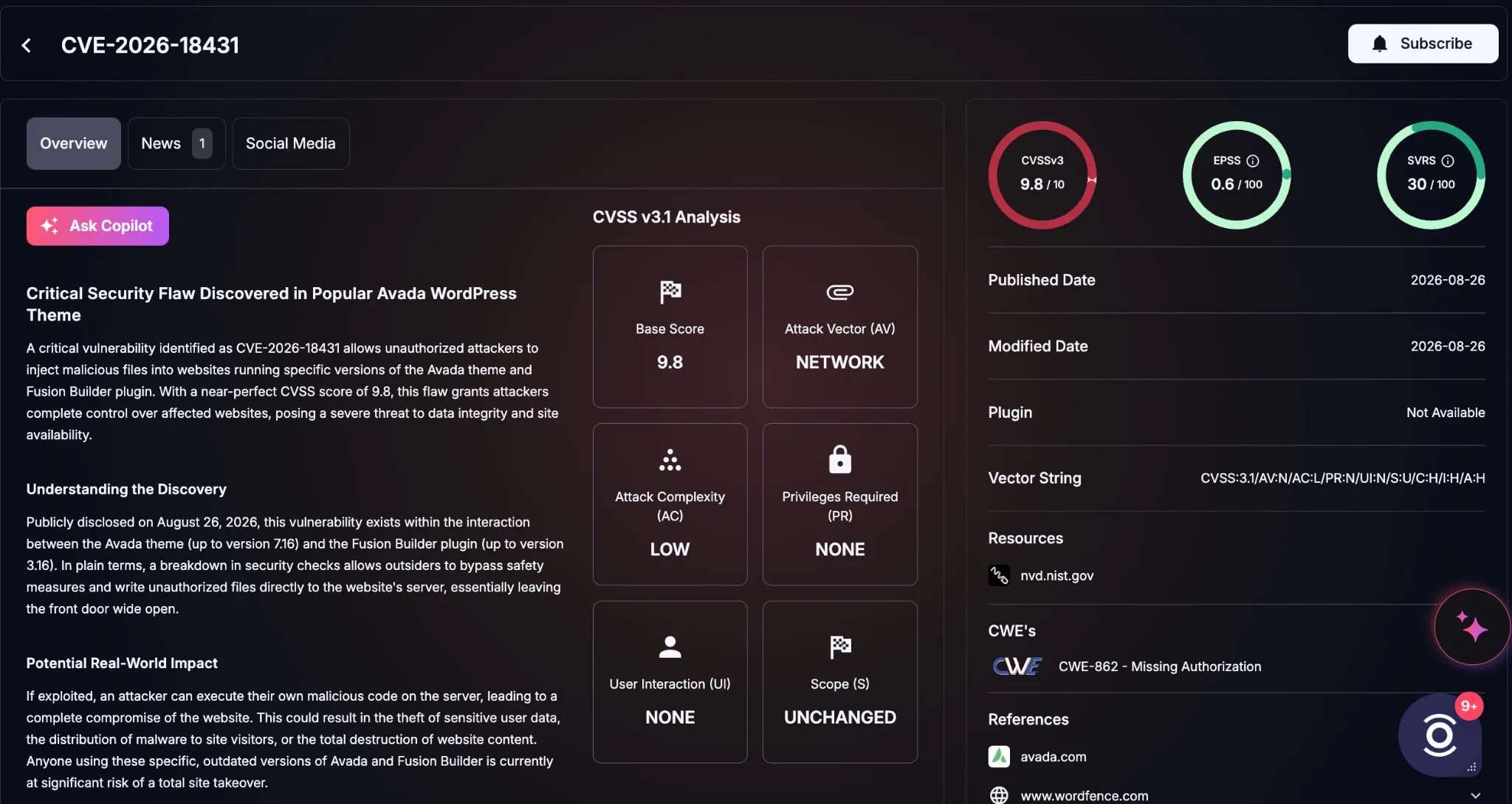Click 'Understanding the Discovery' heading
1512x804 pixels.
[x=126, y=489]
